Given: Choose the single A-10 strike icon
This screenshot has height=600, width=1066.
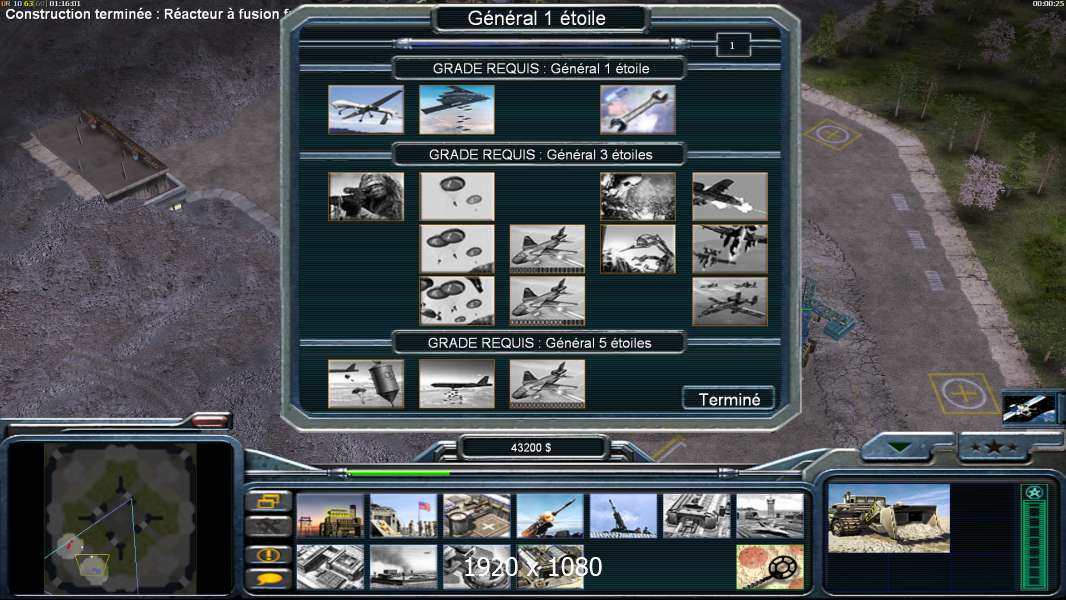Looking at the screenshot, I should tap(730, 196).
